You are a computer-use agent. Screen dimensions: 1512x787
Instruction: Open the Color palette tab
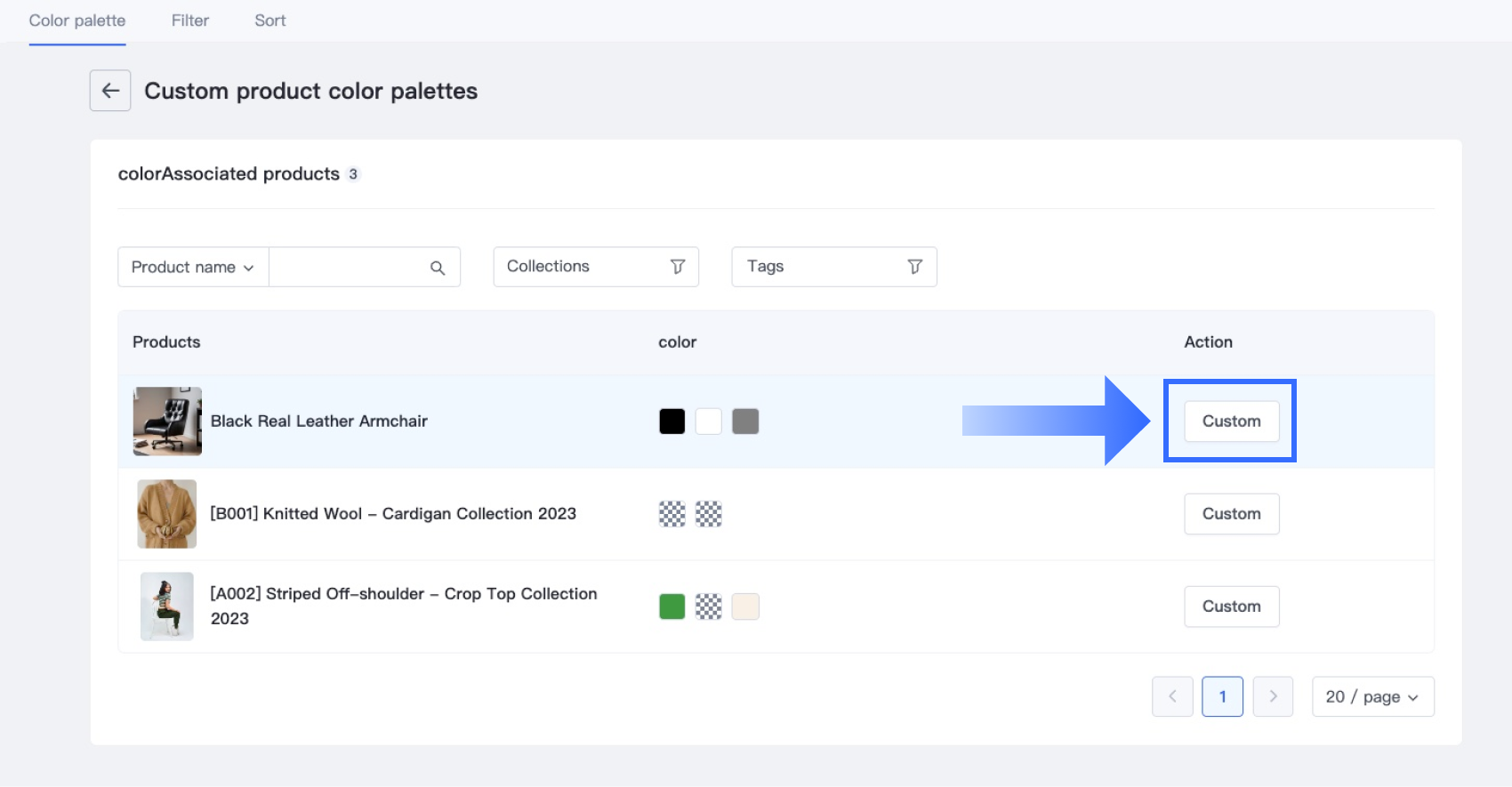(x=77, y=20)
